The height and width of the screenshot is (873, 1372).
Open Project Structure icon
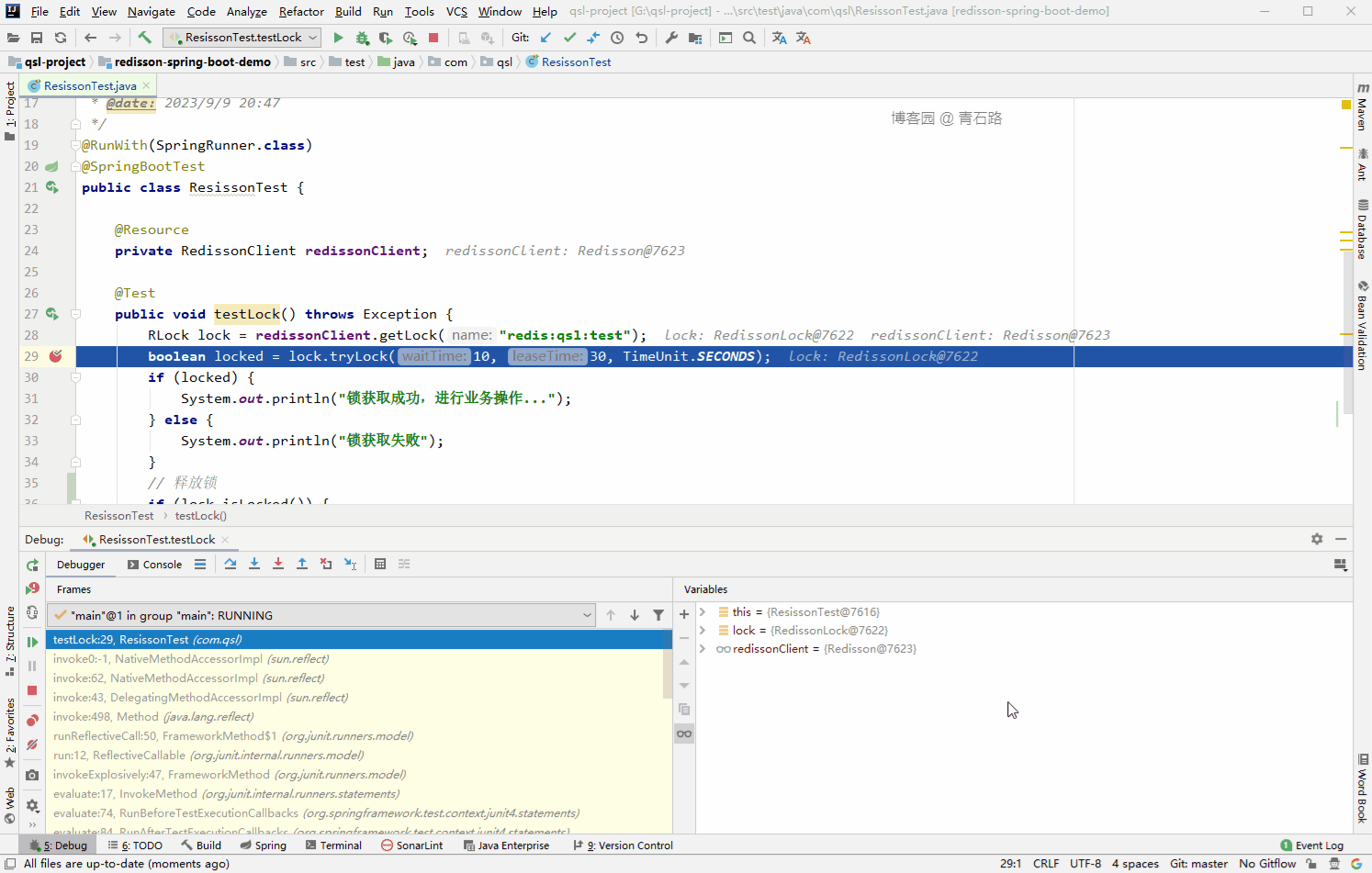pos(695,38)
